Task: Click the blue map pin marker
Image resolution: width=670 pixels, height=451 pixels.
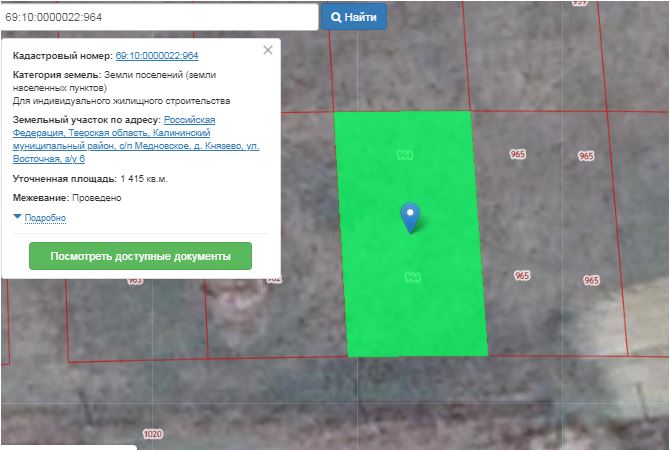Action: pos(410,215)
